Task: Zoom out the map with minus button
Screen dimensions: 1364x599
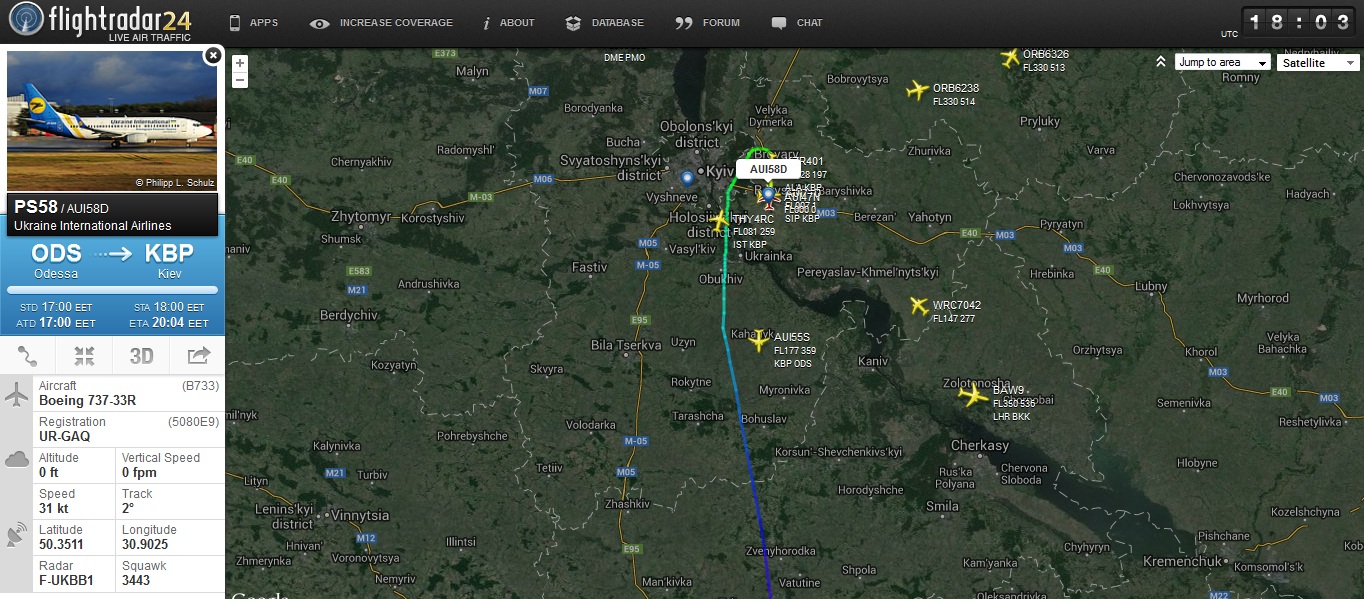Action: click(239, 80)
